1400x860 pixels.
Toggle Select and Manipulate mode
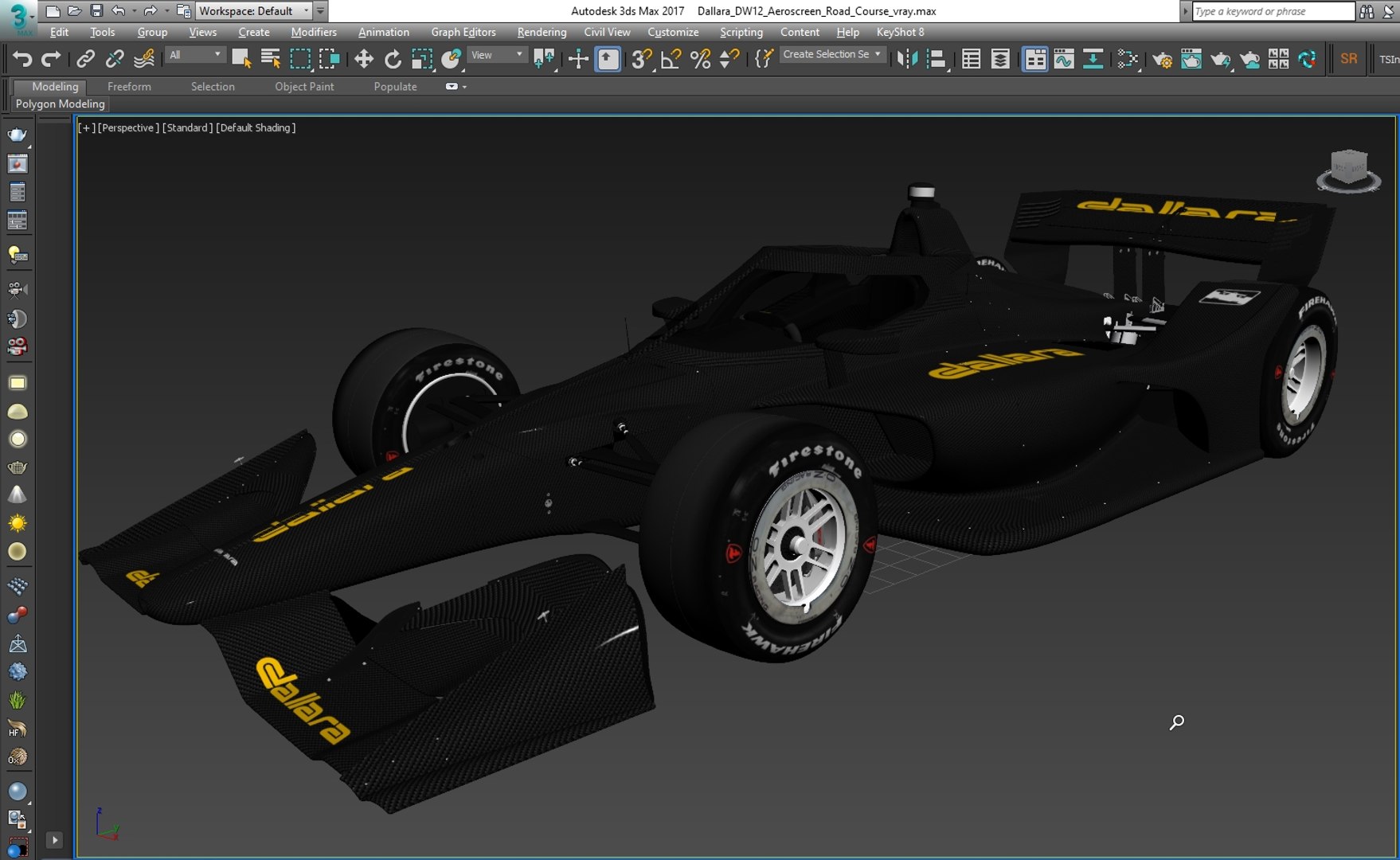tap(578, 59)
